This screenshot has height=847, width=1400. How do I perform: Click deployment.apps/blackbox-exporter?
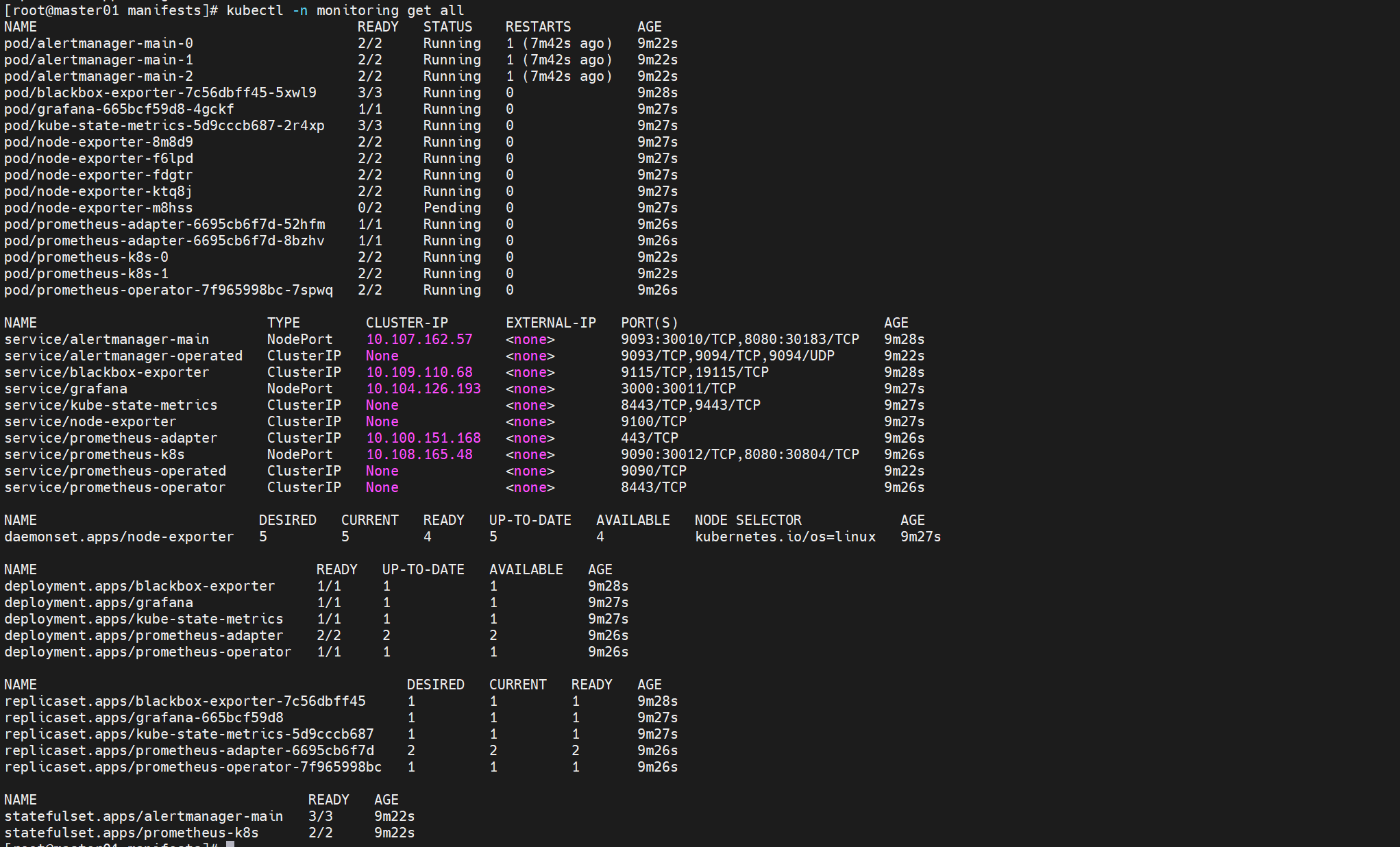[x=140, y=586]
